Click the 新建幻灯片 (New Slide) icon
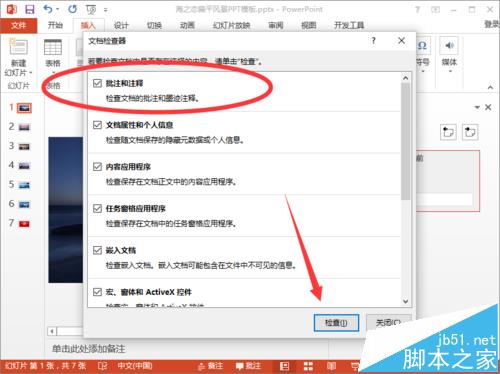The width and height of the screenshot is (500, 374). point(19,47)
